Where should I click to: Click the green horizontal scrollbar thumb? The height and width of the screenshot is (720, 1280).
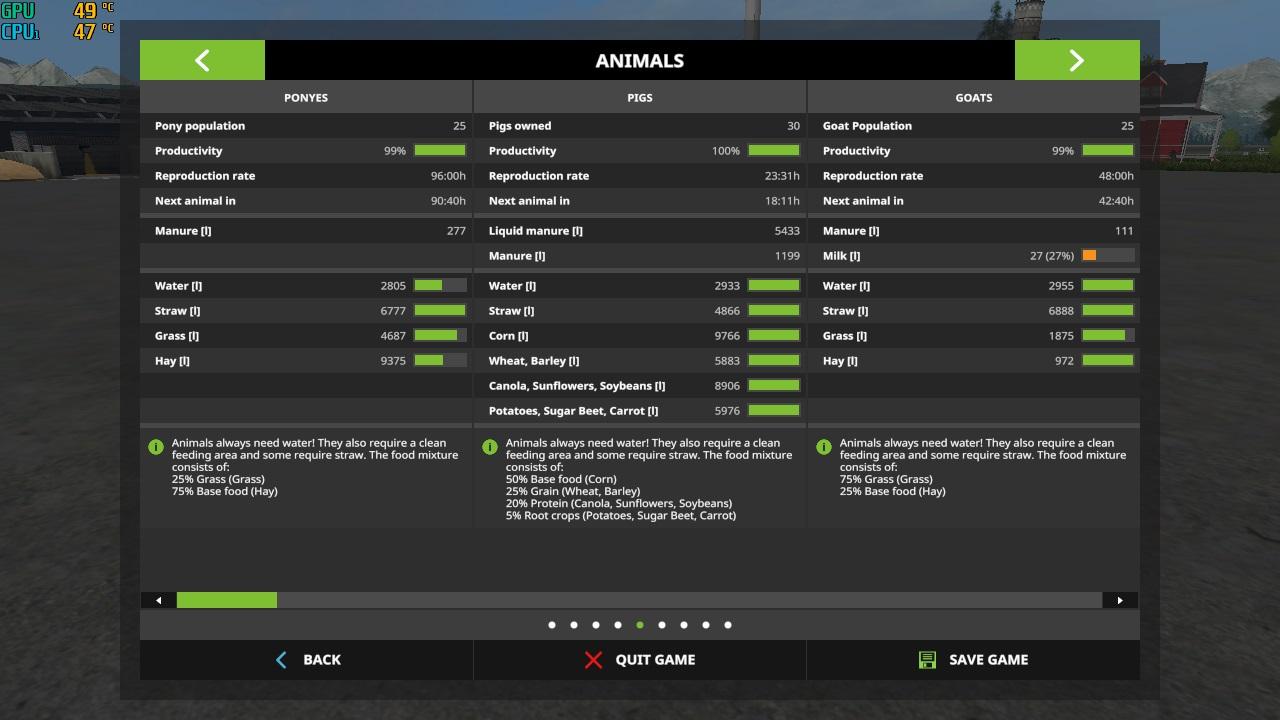227,600
